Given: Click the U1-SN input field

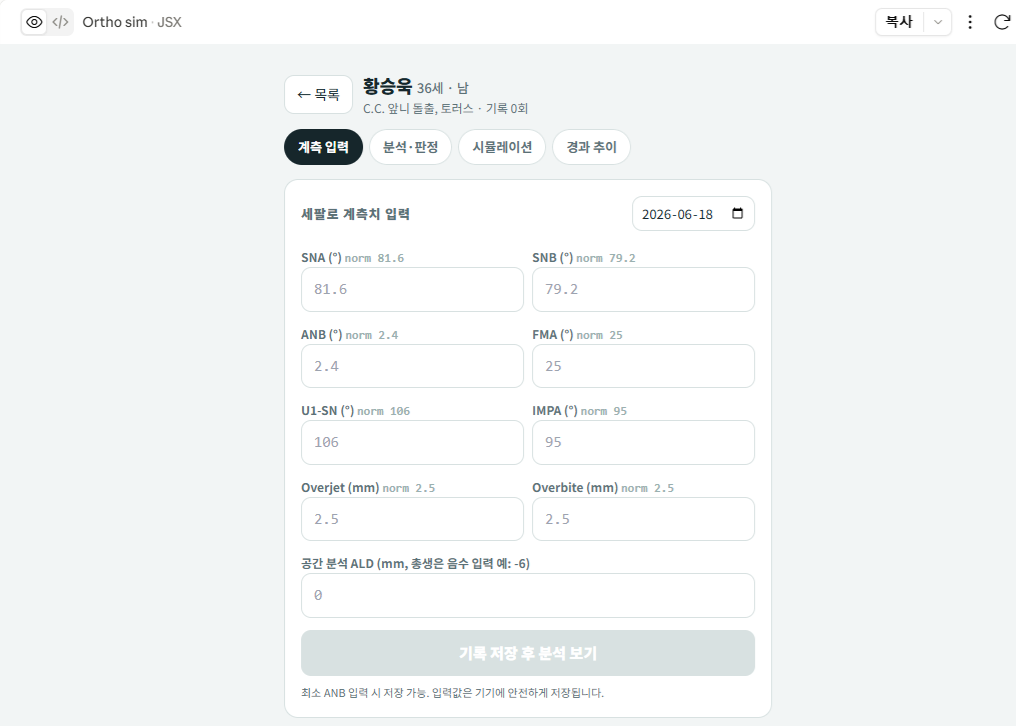Looking at the screenshot, I should coord(412,442).
